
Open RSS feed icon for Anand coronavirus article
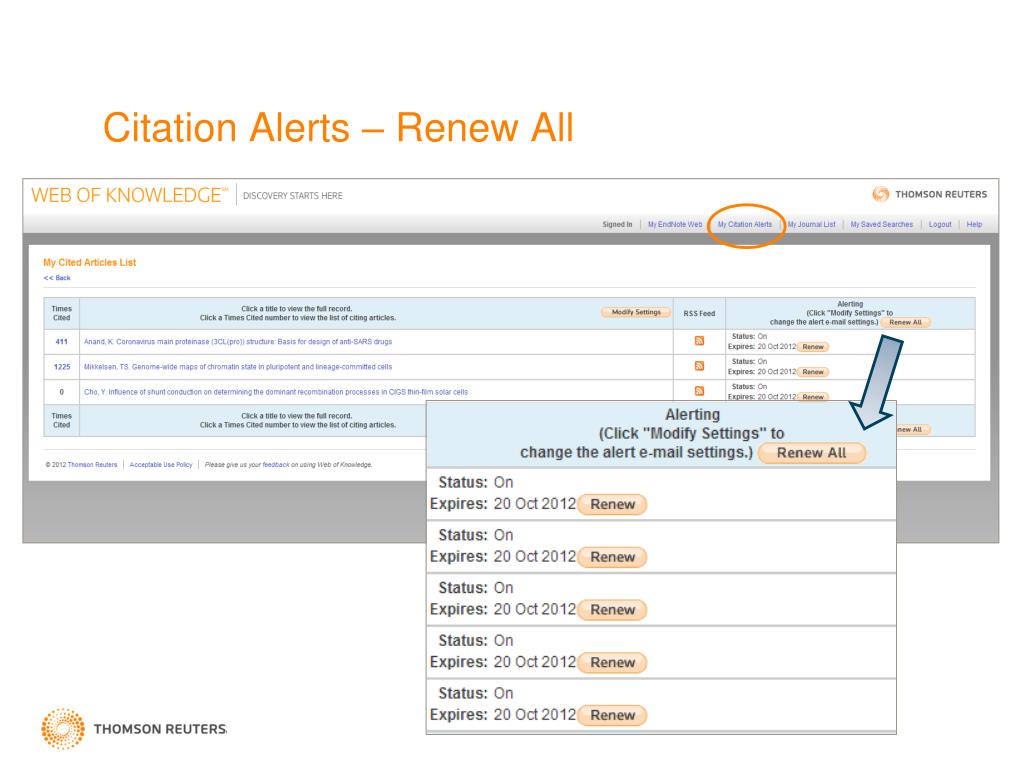[x=699, y=341]
